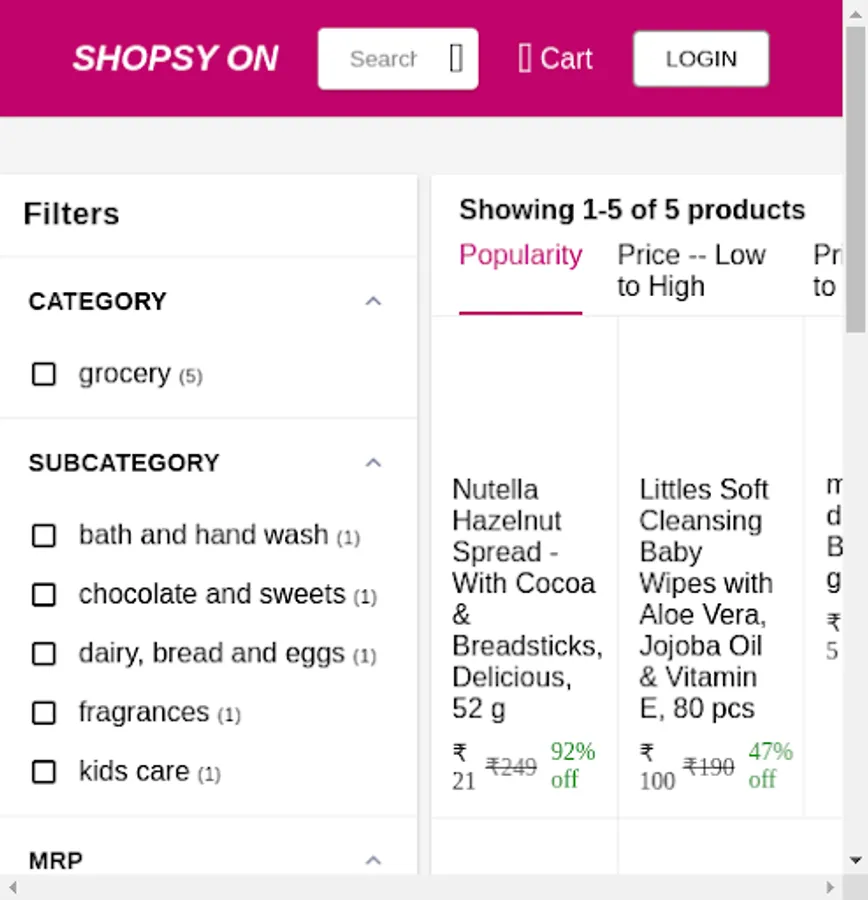
Task: Collapse the CATEGORY filter section
Action: tap(373, 301)
